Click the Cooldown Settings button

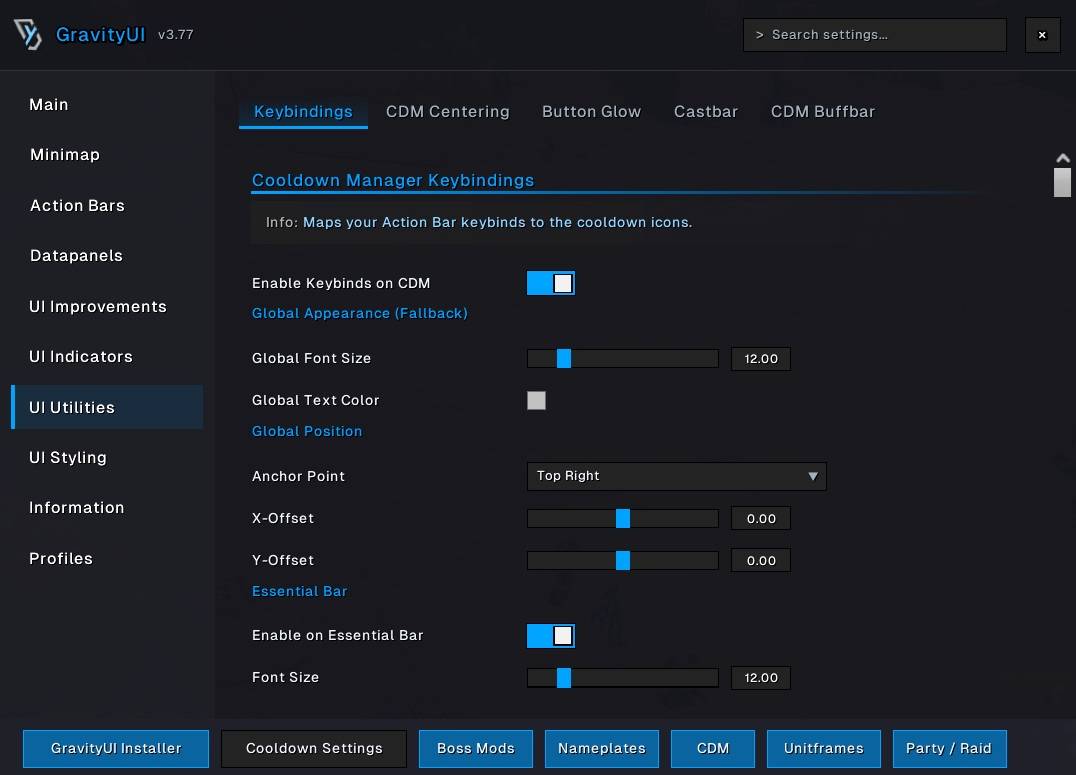pyautogui.click(x=314, y=748)
